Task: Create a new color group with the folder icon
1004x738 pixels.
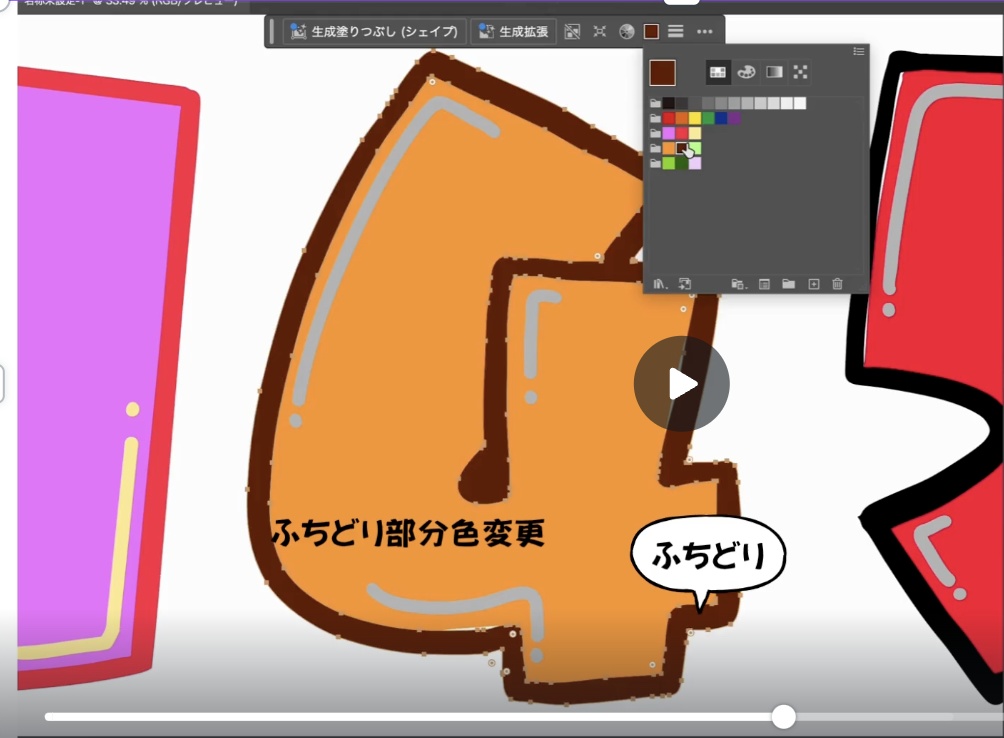Action: point(789,284)
